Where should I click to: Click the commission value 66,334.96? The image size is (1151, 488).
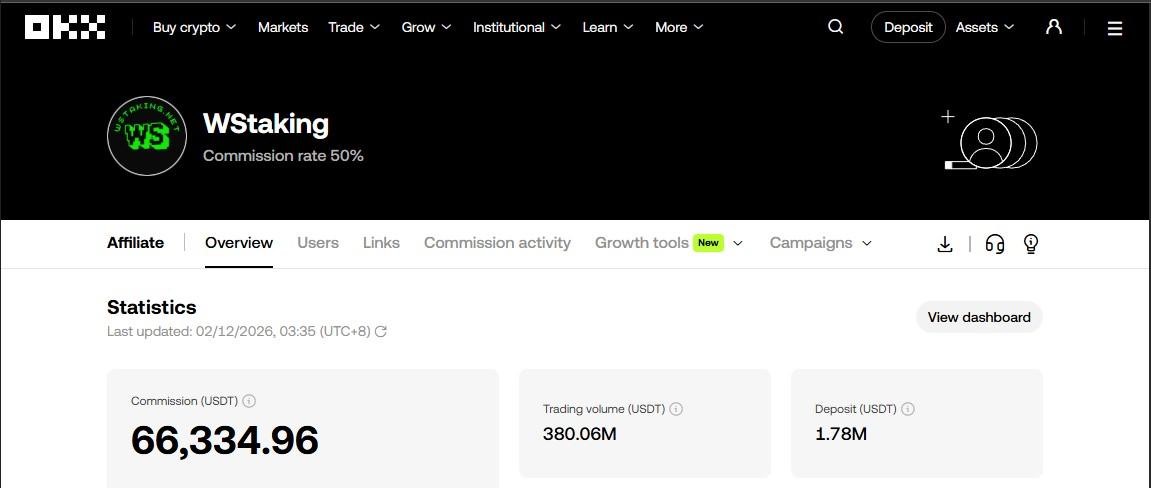tap(225, 440)
